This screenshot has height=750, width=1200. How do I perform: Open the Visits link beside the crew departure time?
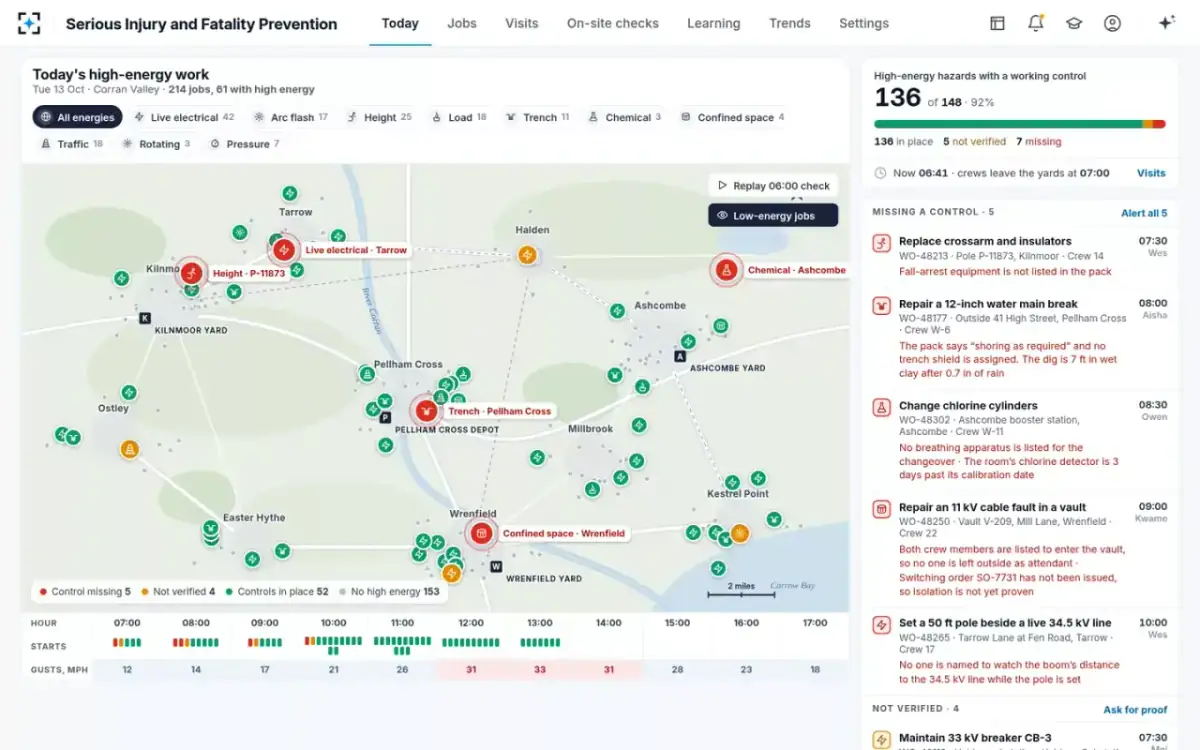click(x=1151, y=173)
